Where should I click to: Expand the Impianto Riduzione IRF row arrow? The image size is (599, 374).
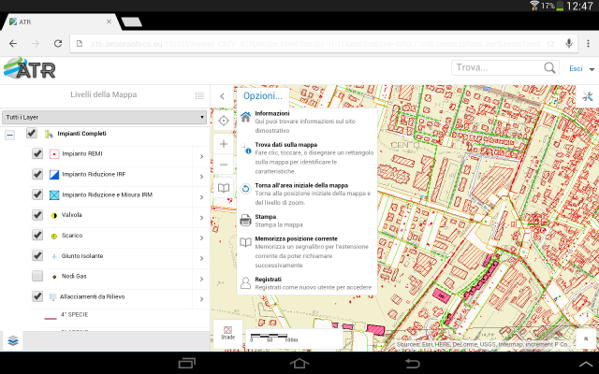[201, 176]
